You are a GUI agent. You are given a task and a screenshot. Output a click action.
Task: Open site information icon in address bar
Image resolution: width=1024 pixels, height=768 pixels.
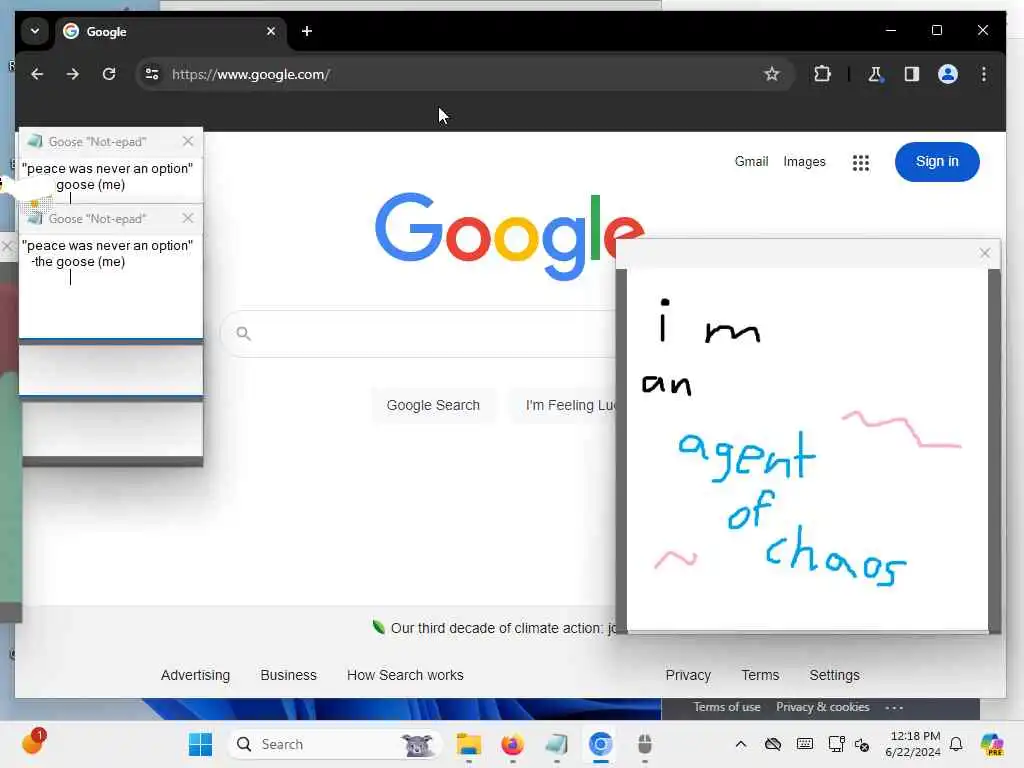point(152,74)
